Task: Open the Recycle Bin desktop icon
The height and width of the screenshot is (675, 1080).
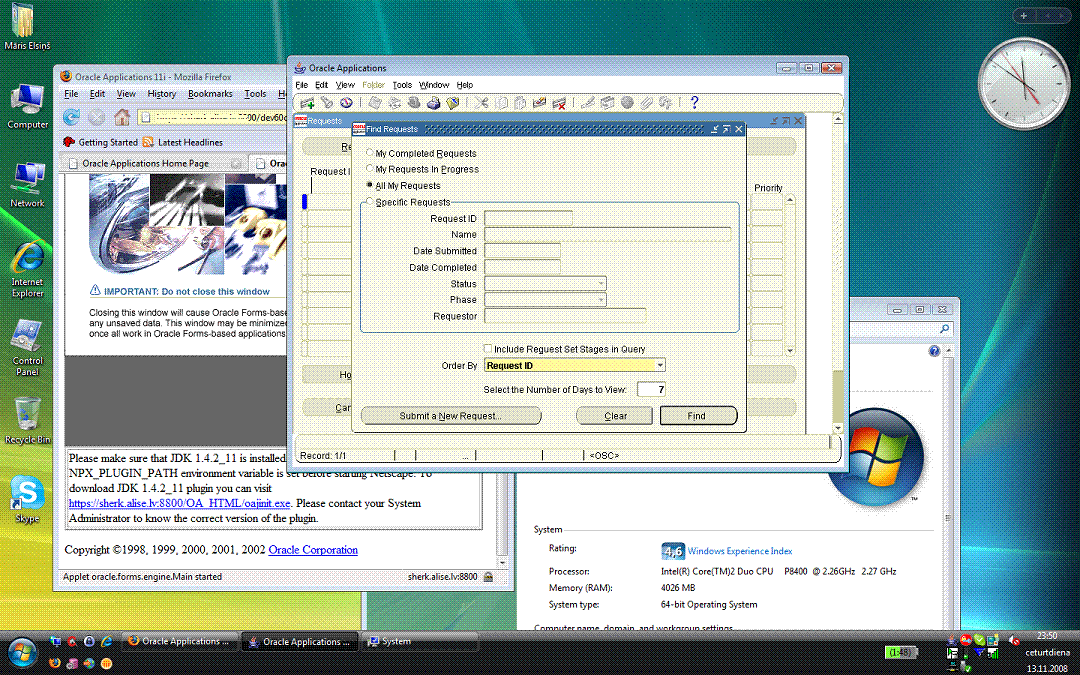Action: [x=28, y=420]
